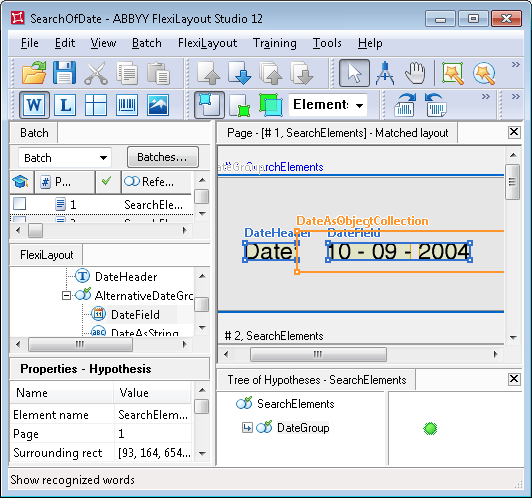Viewport: 532px width, 498px height.
Task: Open the FlexiLayout menu
Action: [207, 43]
